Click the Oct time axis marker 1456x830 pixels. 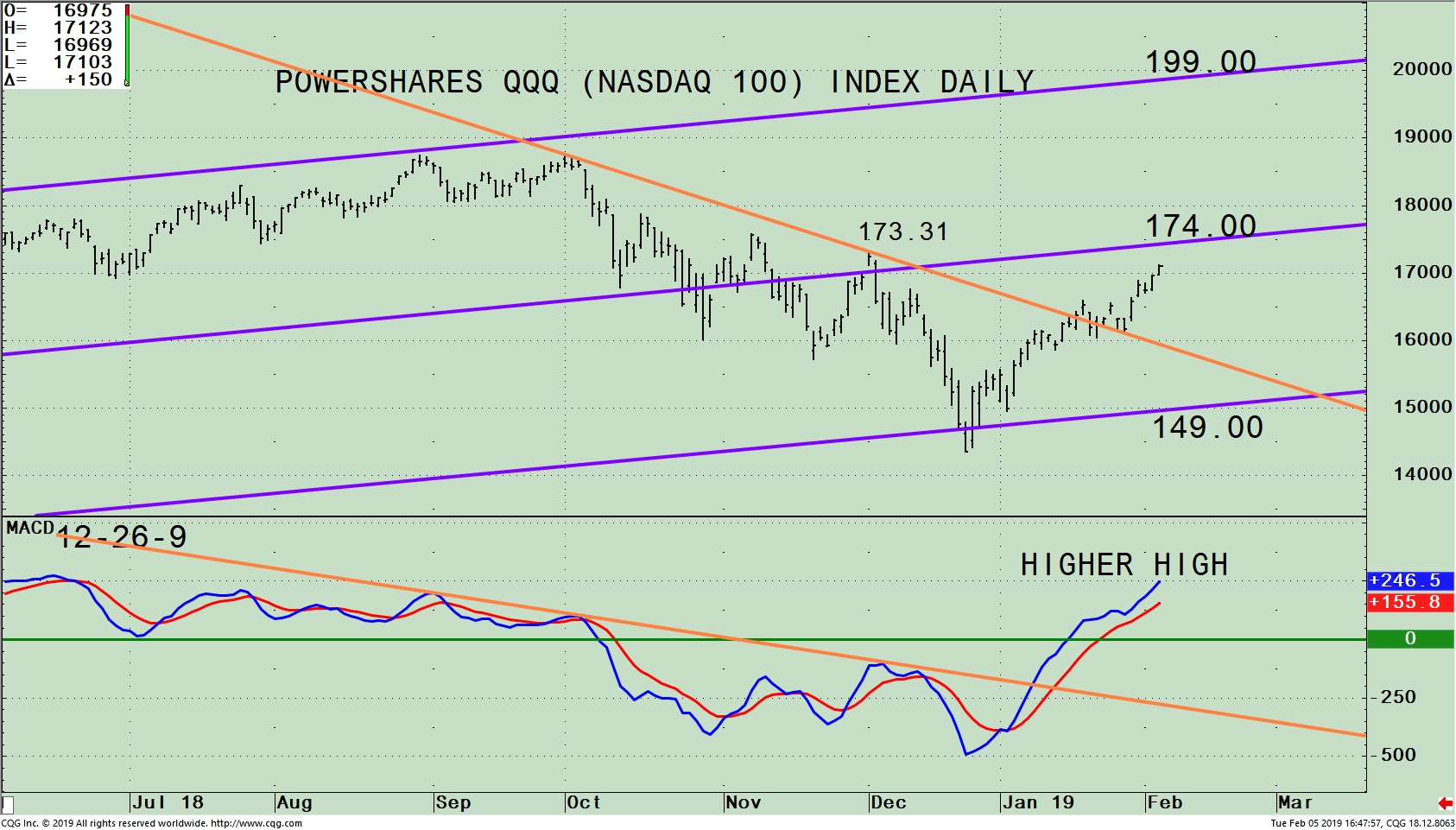pyautogui.click(x=584, y=802)
